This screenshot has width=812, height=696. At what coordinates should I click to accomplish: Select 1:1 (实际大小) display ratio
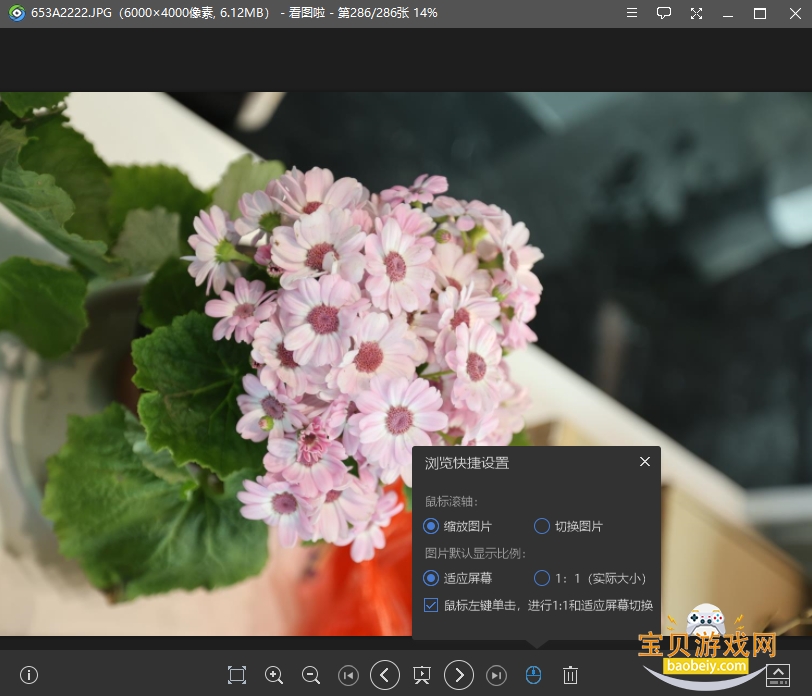pyautogui.click(x=590, y=578)
